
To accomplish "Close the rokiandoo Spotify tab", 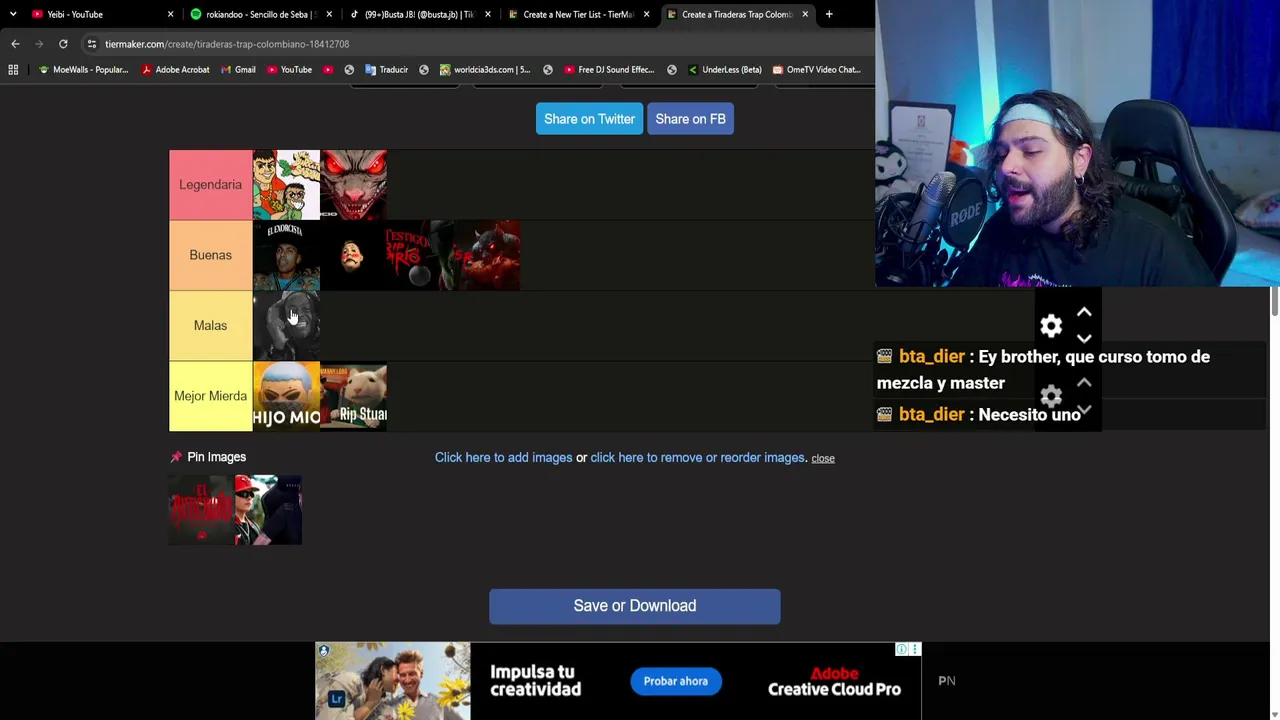I will 329,14.
